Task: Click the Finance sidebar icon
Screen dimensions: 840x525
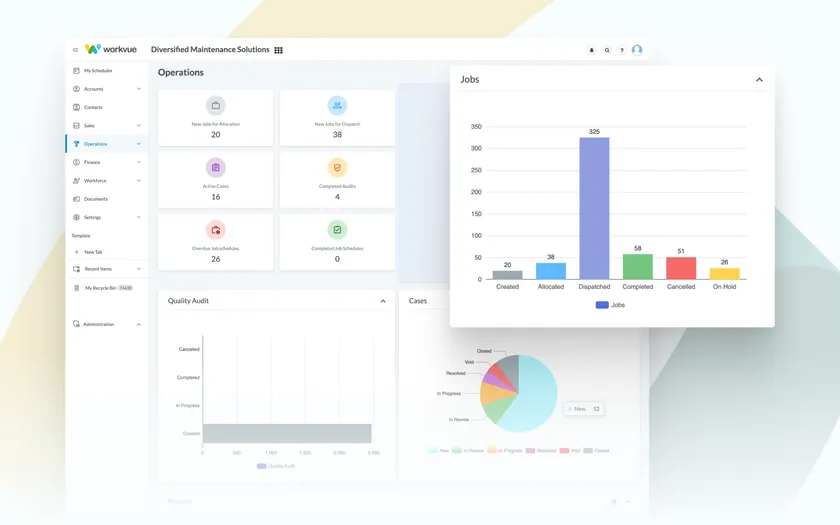Action: tap(76, 162)
